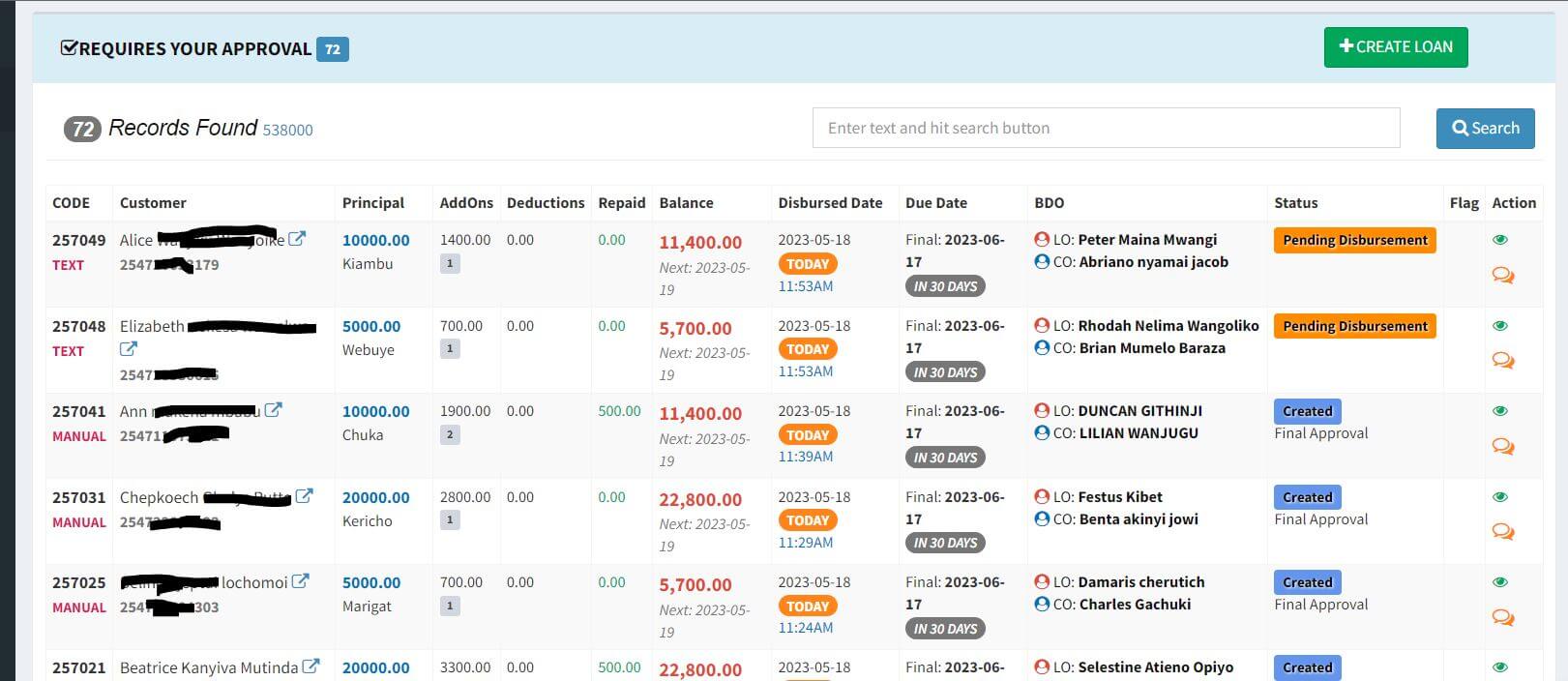Viewport: 1568px width, 681px height.
Task: Click loan code 257049
Action: [x=79, y=240]
